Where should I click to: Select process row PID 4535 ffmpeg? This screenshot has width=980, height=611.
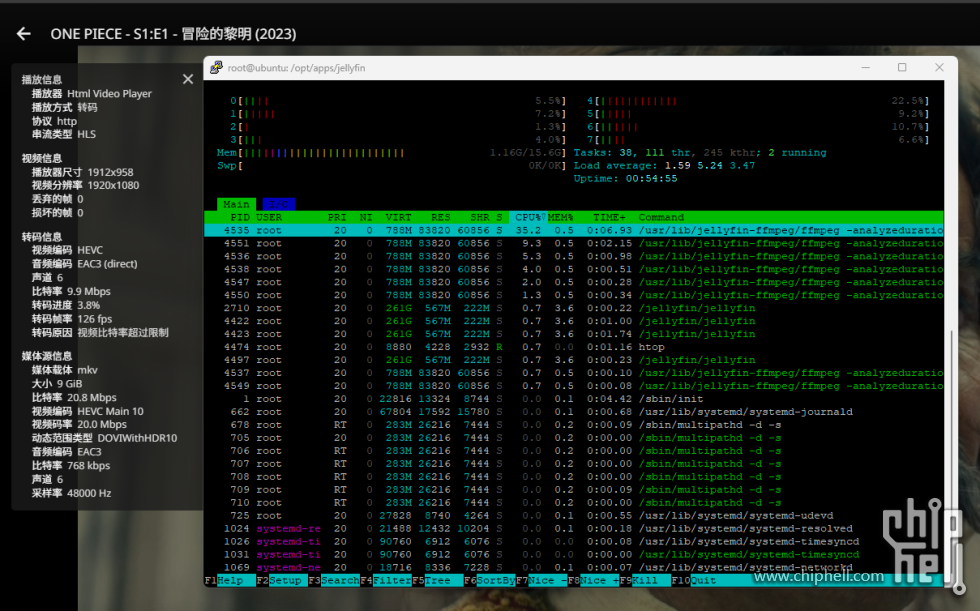(x=574, y=231)
